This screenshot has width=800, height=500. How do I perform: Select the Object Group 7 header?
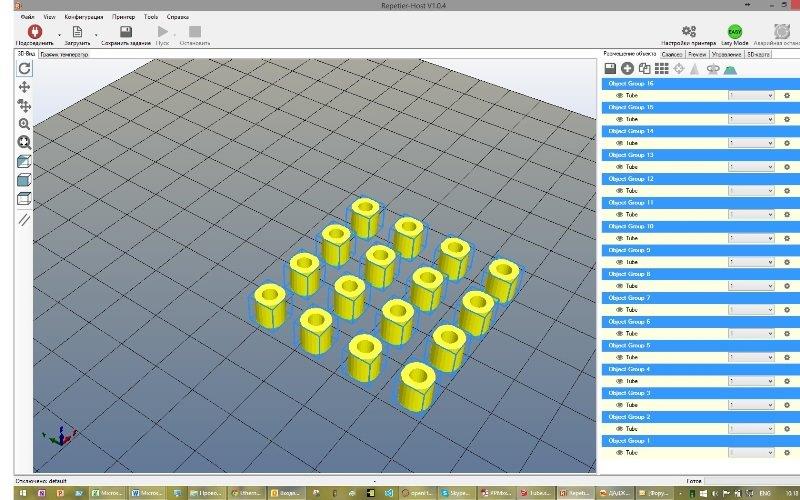coord(701,298)
